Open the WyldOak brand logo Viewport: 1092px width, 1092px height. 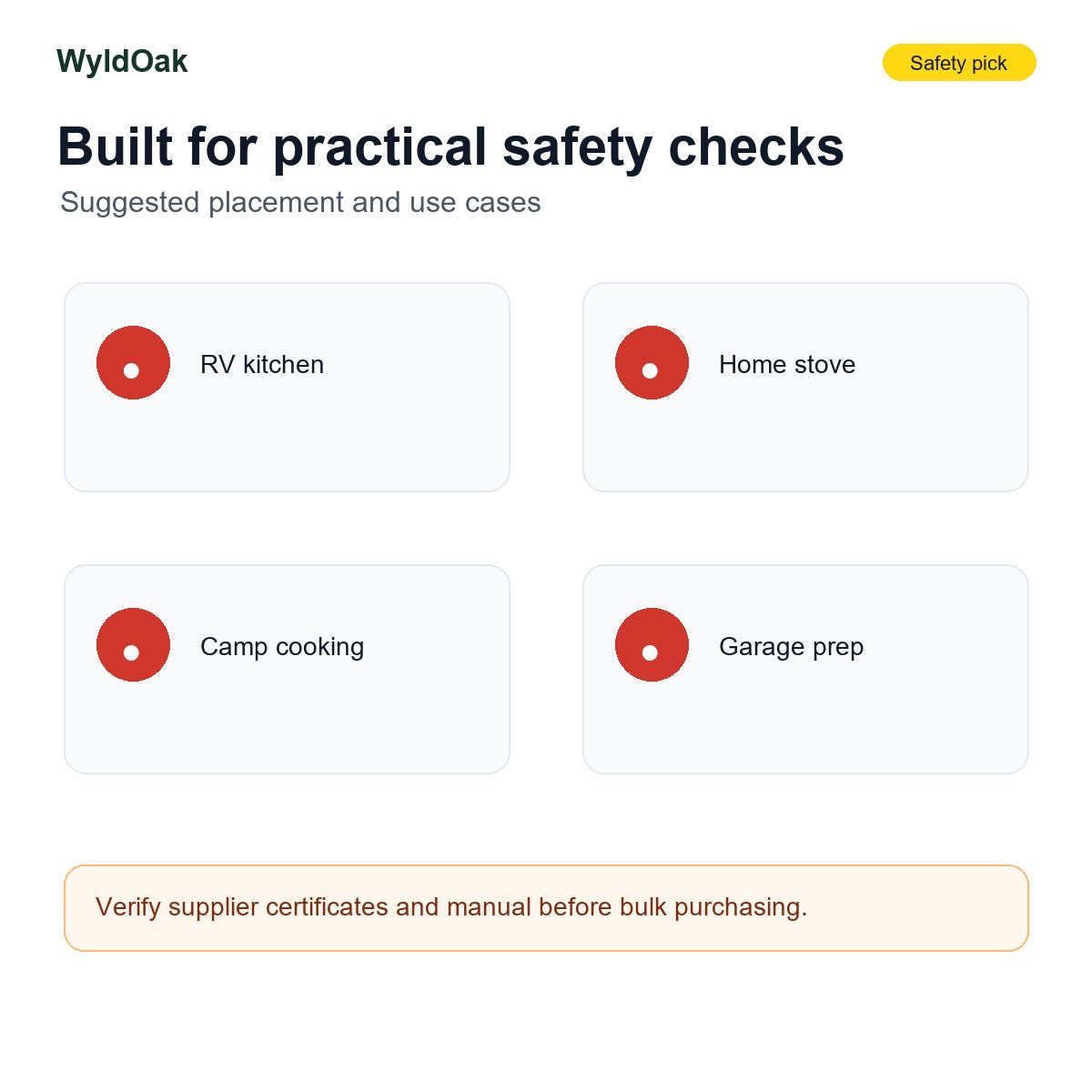coord(122,61)
